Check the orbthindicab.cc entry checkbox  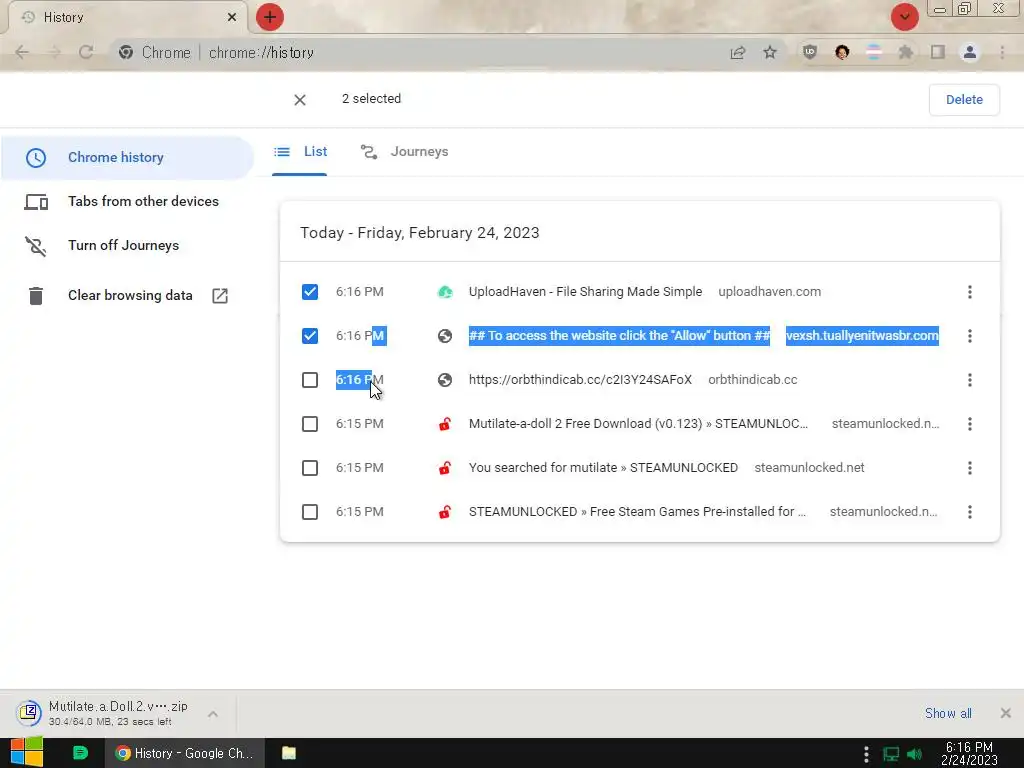click(x=310, y=380)
